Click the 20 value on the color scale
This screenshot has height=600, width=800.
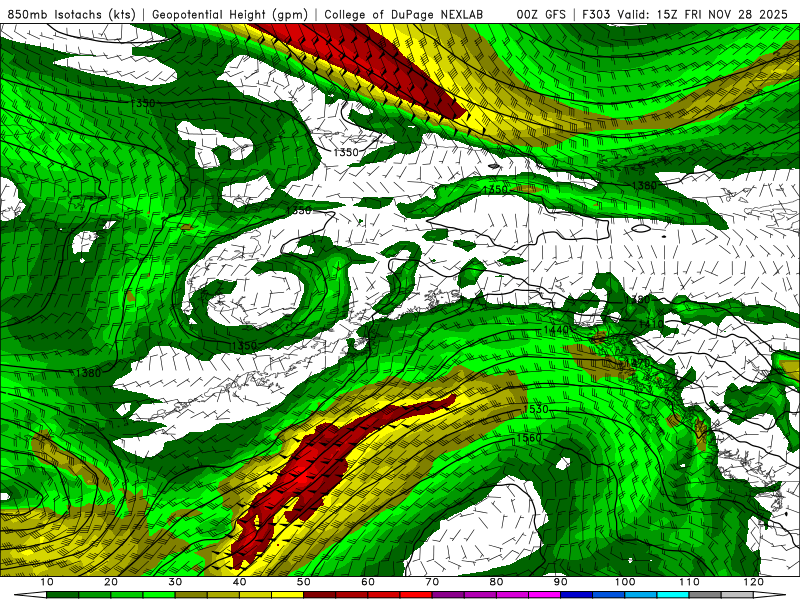111,582
